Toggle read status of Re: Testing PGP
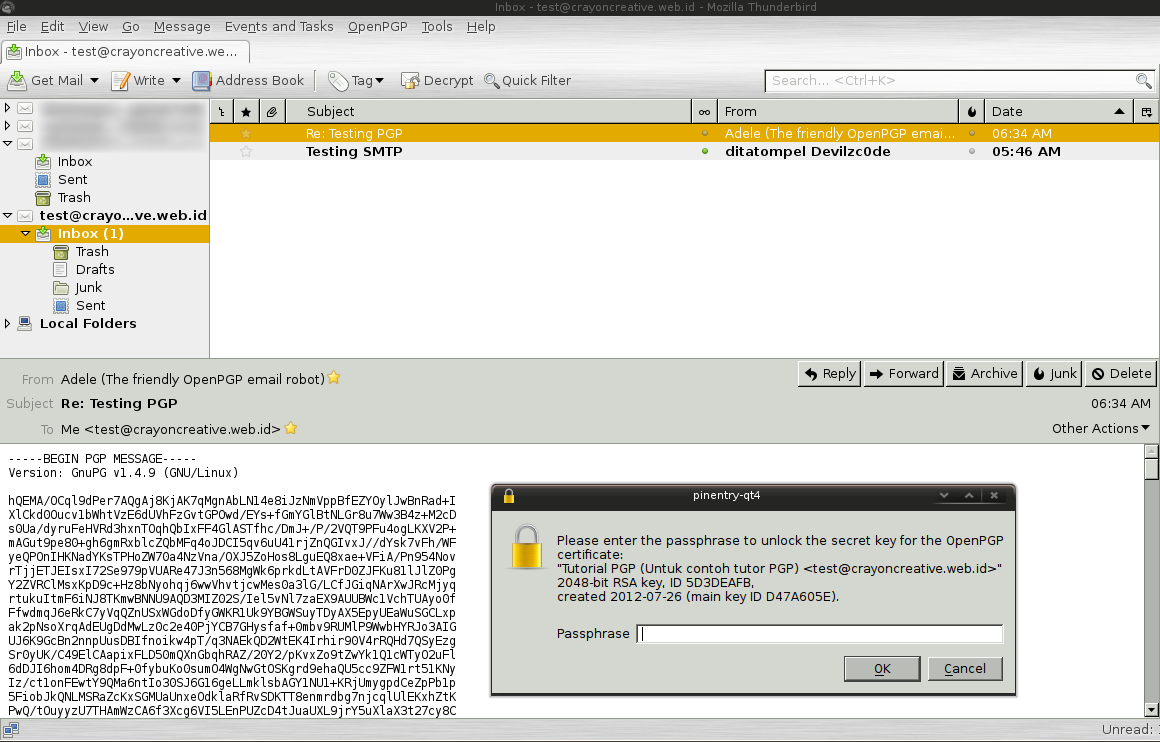Viewport: 1160px width, 742px height. click(705, 134)
